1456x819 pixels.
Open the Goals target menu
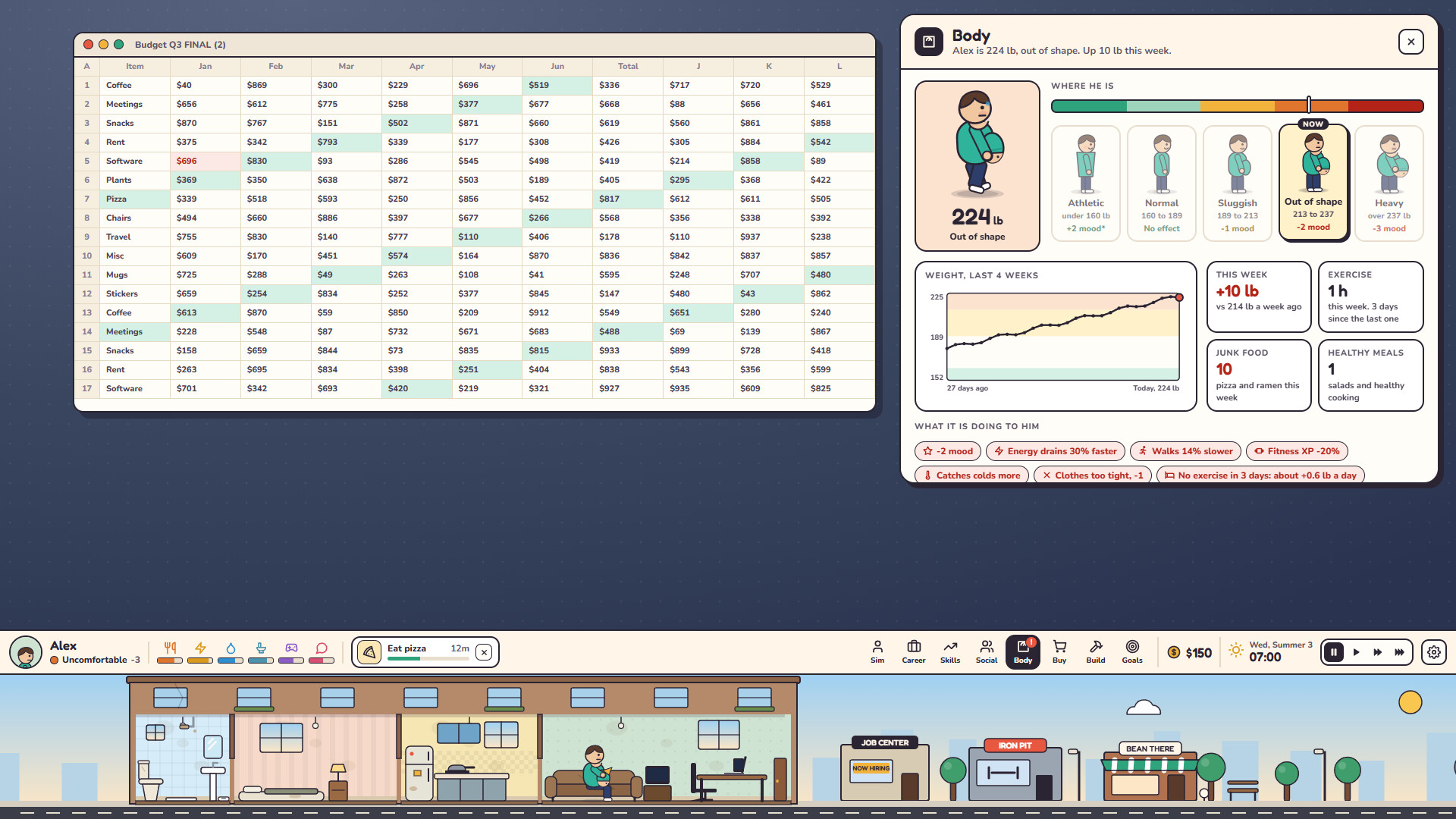click(x=1132, y=652)
